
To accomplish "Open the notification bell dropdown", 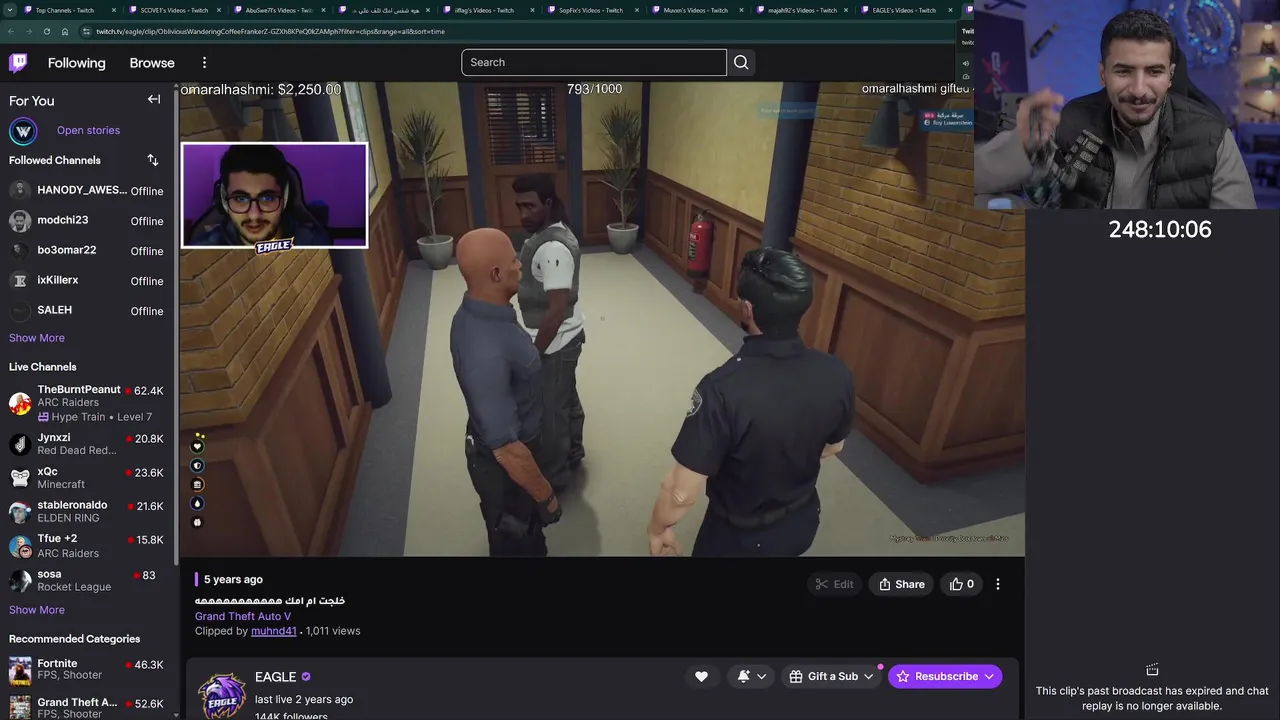I will point(751,677).
